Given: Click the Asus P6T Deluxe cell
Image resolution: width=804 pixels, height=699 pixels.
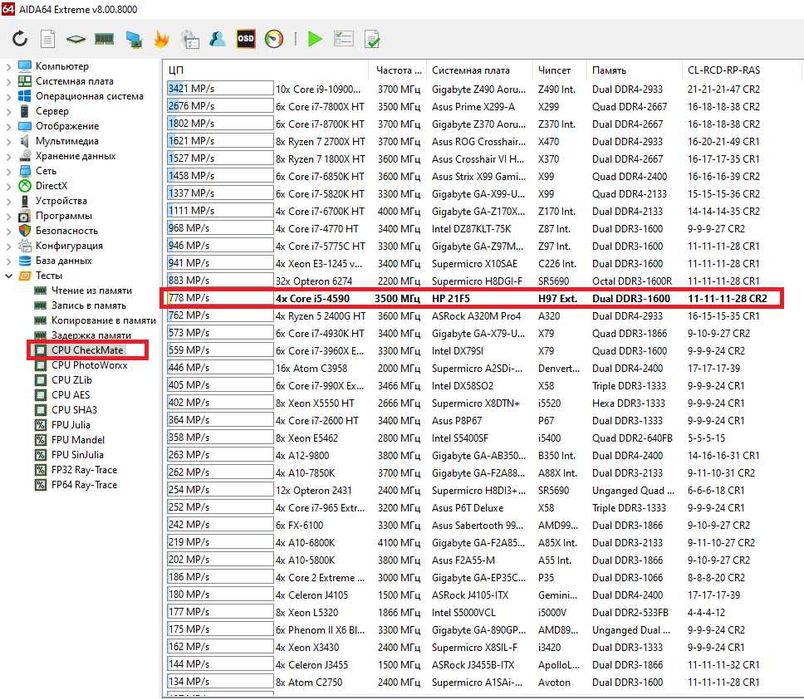Looking at the screenshot, I should (x=468, y=508).
